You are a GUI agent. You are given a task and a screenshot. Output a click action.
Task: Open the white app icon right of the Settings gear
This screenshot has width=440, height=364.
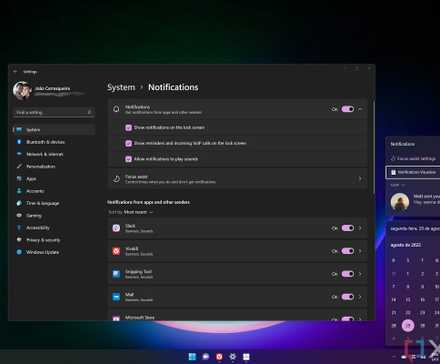click(x=246, y=357)
